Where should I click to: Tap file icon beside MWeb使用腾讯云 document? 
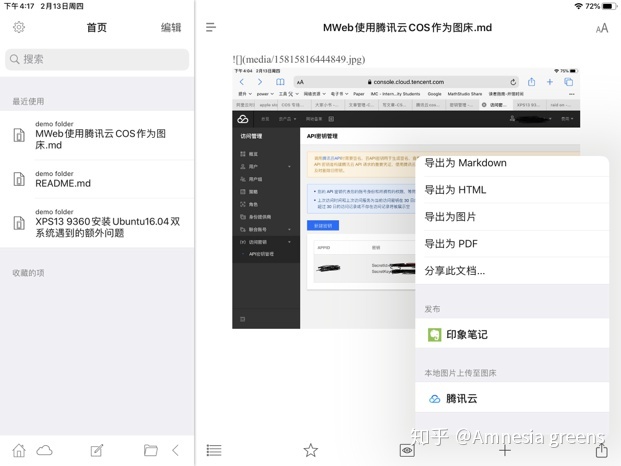pos(19,135)
